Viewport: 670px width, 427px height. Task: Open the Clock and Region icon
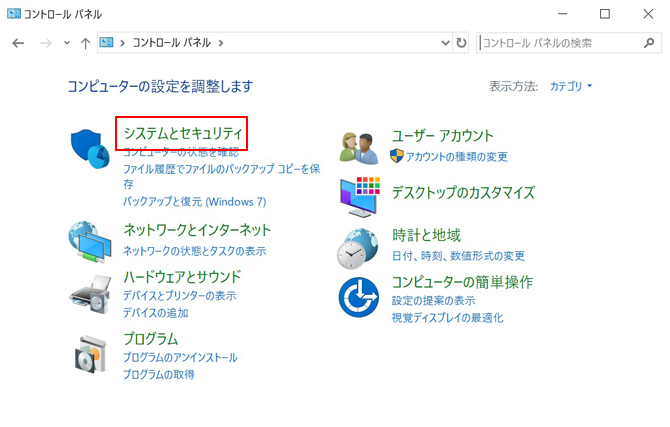[x=358, y=248]
